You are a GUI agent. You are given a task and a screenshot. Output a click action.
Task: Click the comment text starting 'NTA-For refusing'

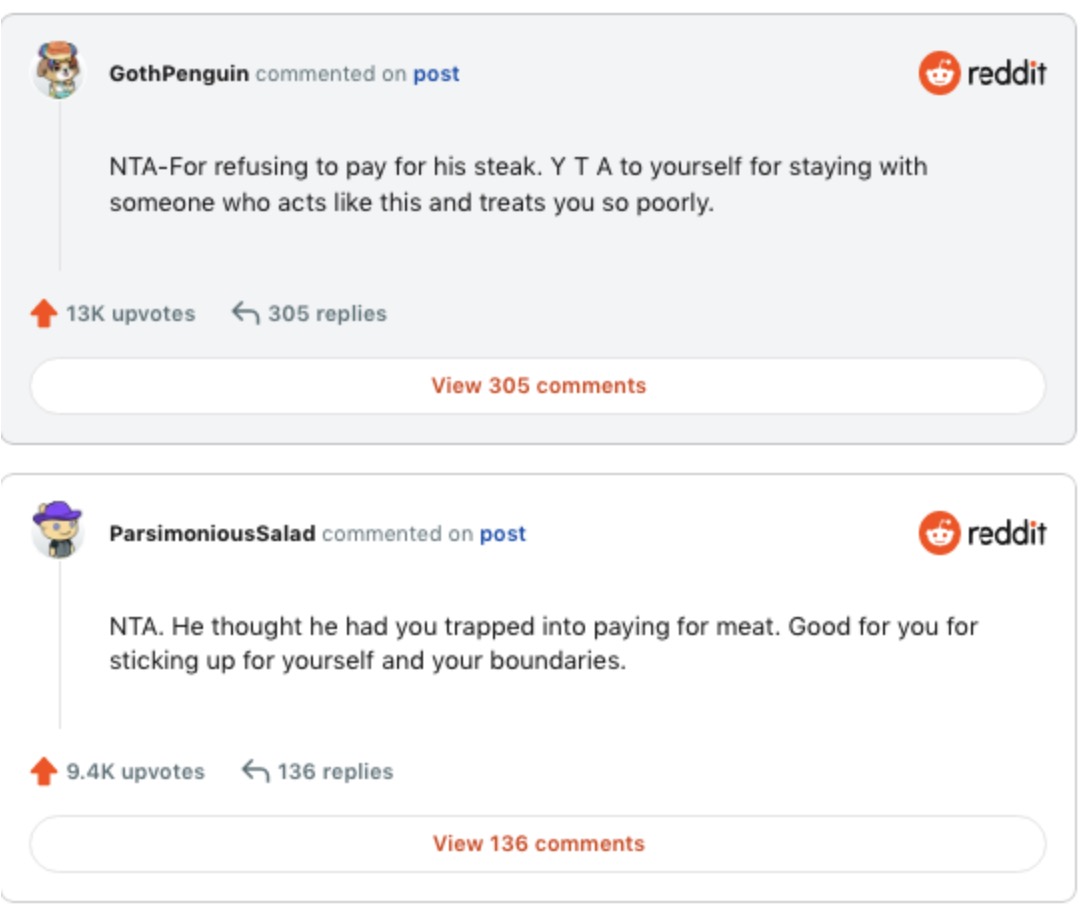point(518,184)
